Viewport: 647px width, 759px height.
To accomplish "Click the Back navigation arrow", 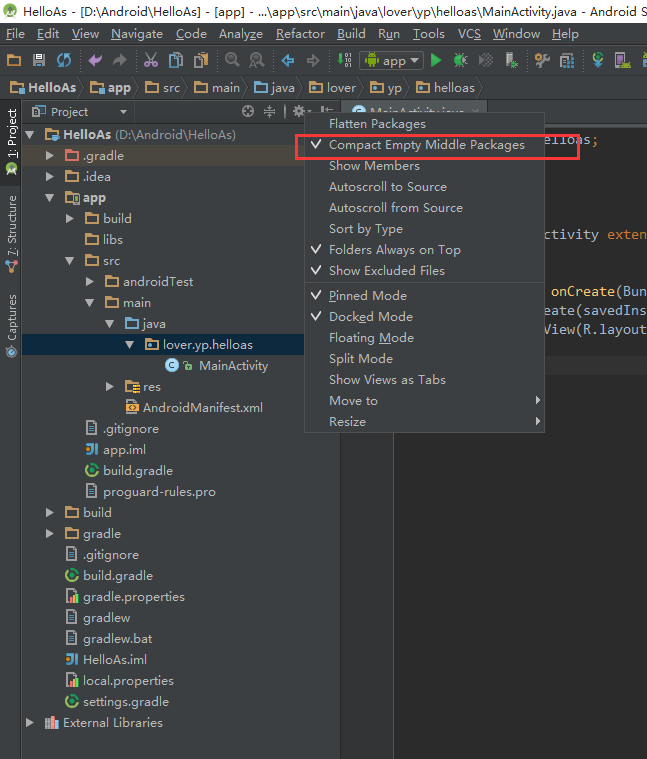I will (288, 61).
